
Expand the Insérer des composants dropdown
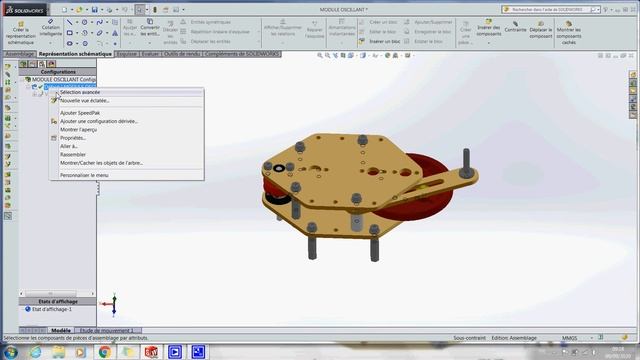point(489,43)
